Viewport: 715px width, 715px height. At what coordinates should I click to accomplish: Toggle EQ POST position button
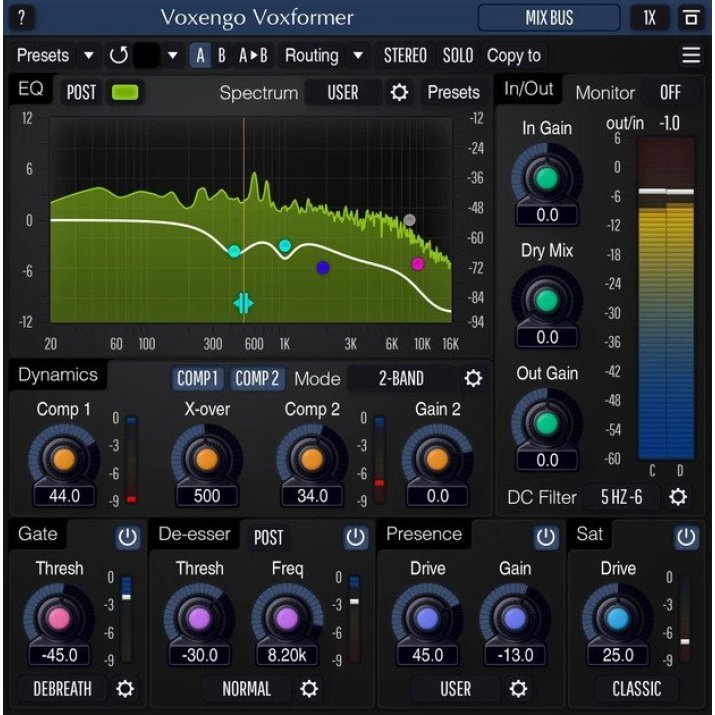coord(81,93)
